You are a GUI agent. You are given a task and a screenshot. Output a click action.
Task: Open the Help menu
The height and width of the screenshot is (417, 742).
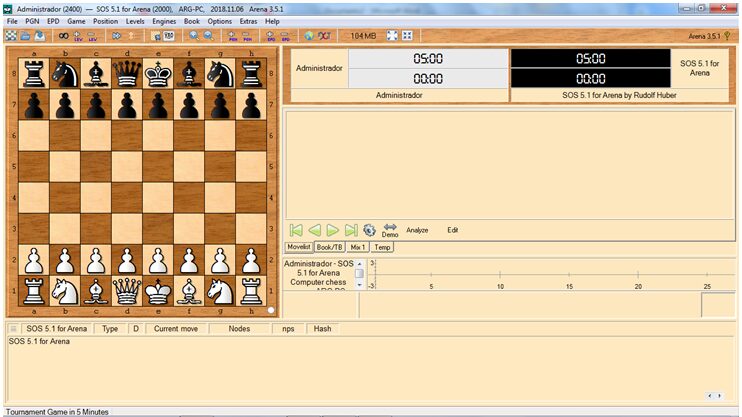(x=272, y=21)
